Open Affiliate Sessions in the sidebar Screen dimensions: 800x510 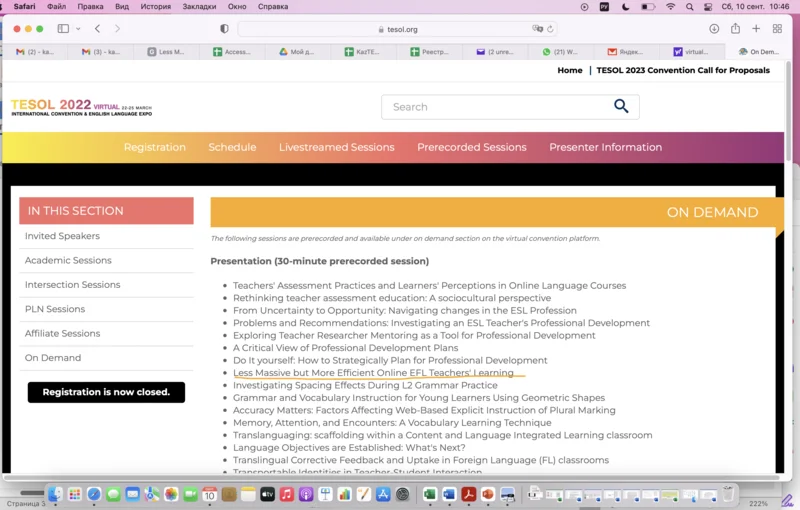[x=62, y=334]
